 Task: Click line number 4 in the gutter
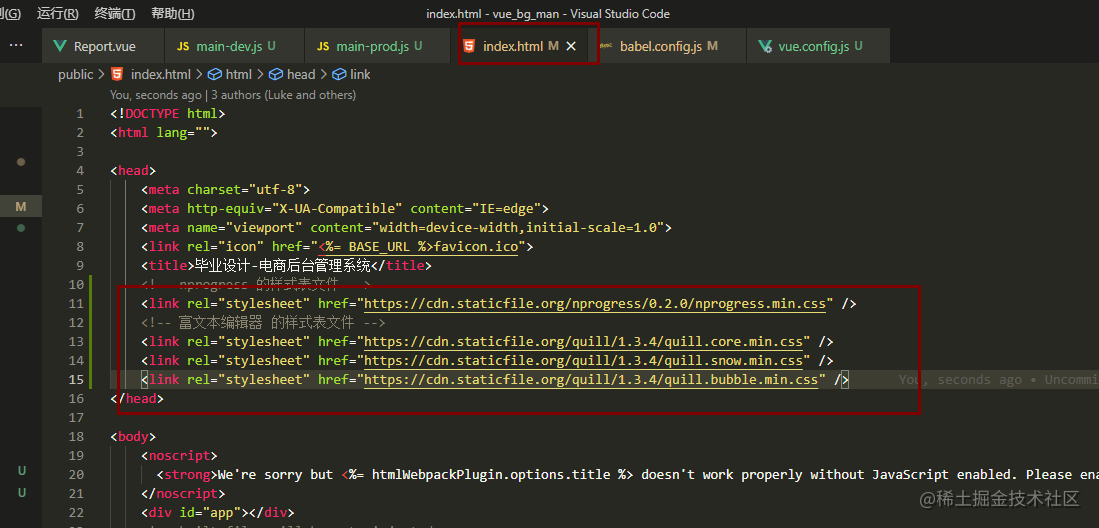click(80, 170)
